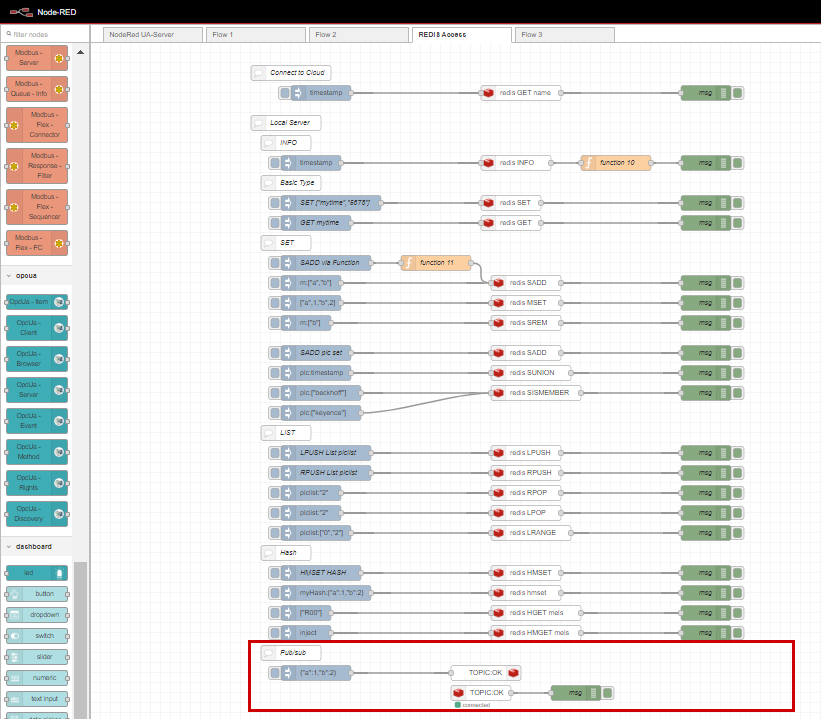Select the TOPIC:OK publish node
821x719 pixels.
point(486,672)
